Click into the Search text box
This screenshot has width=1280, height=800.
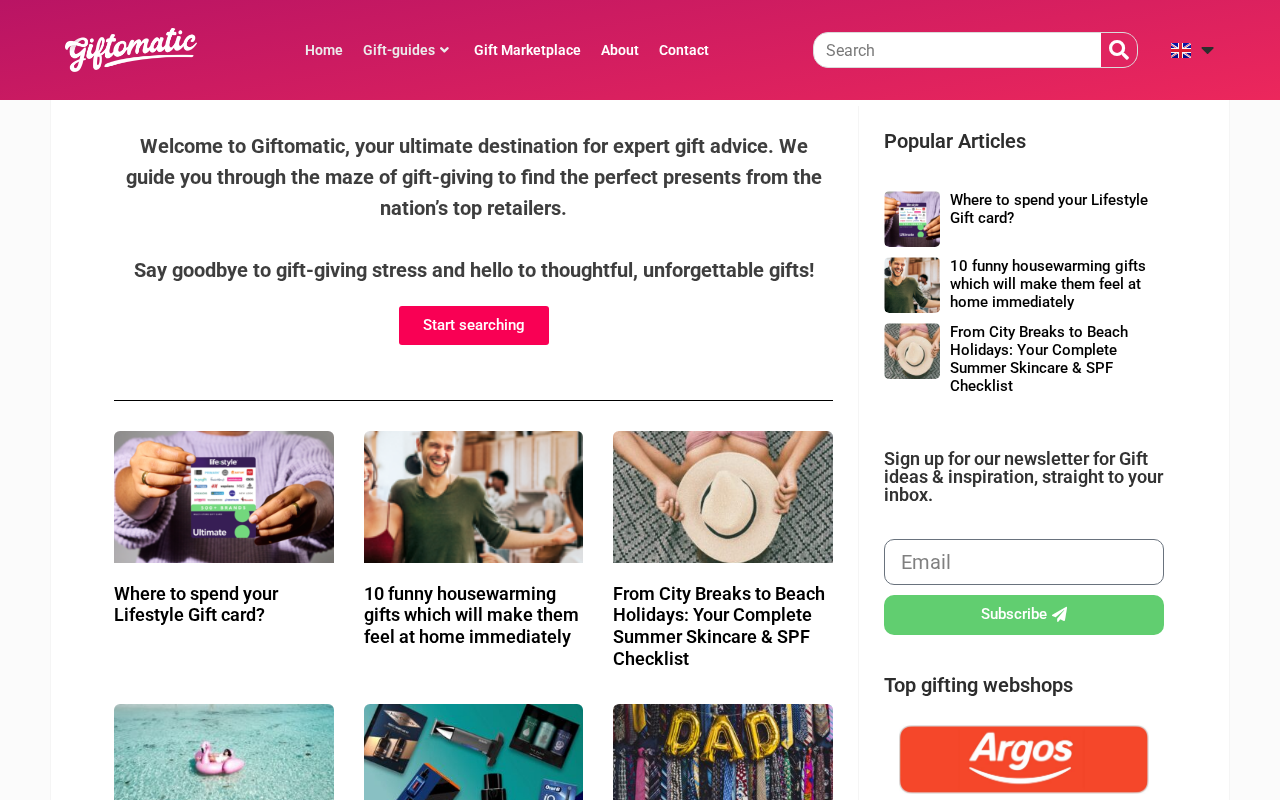(x=958, y=50)
